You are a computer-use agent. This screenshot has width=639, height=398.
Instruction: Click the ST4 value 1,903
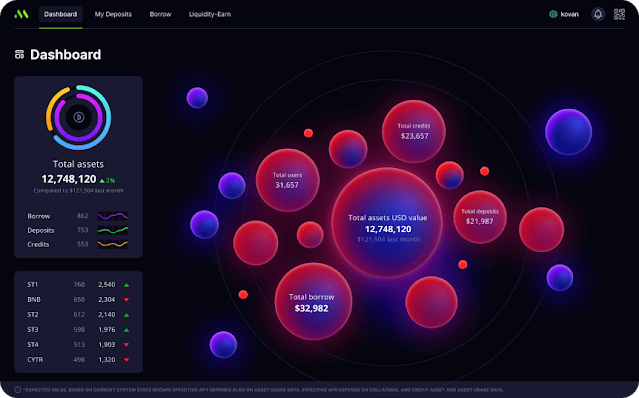[x=107, y=345]
